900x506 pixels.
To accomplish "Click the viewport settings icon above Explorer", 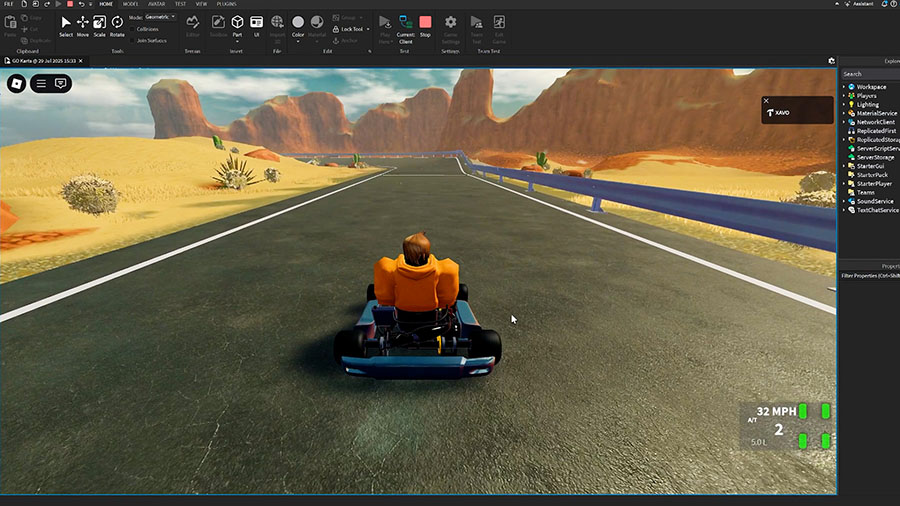I will (831, 61).
